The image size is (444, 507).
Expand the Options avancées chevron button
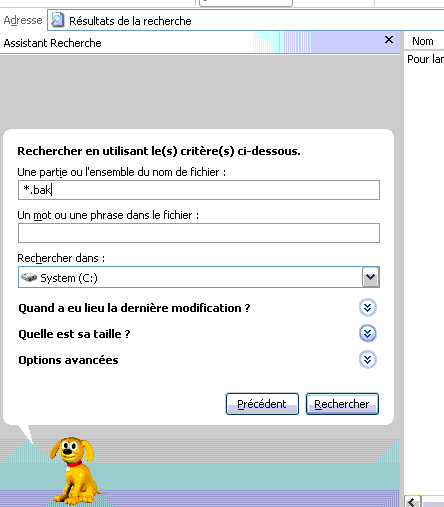367,360
